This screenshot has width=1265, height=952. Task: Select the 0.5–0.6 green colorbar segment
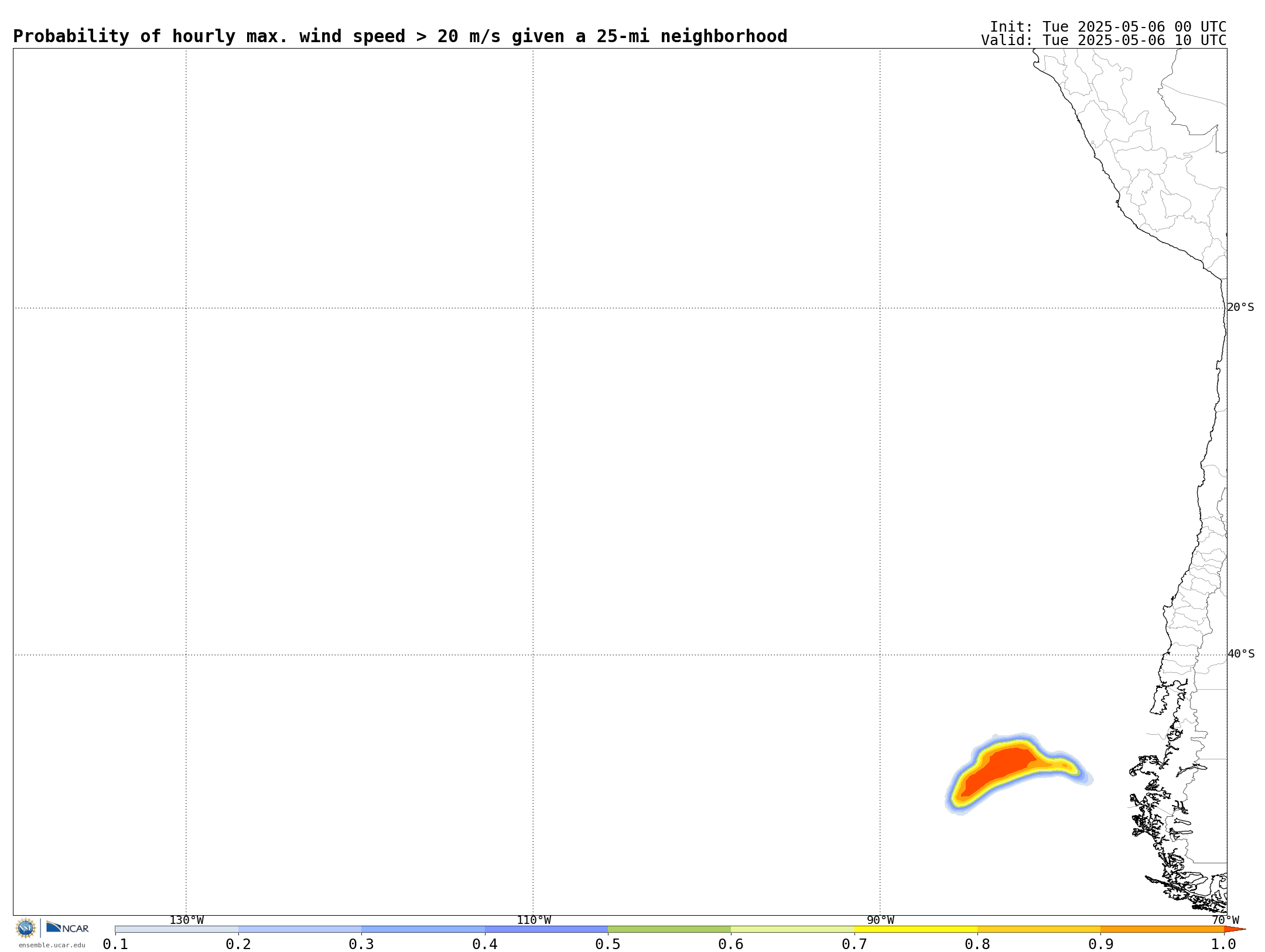[669, 929]
